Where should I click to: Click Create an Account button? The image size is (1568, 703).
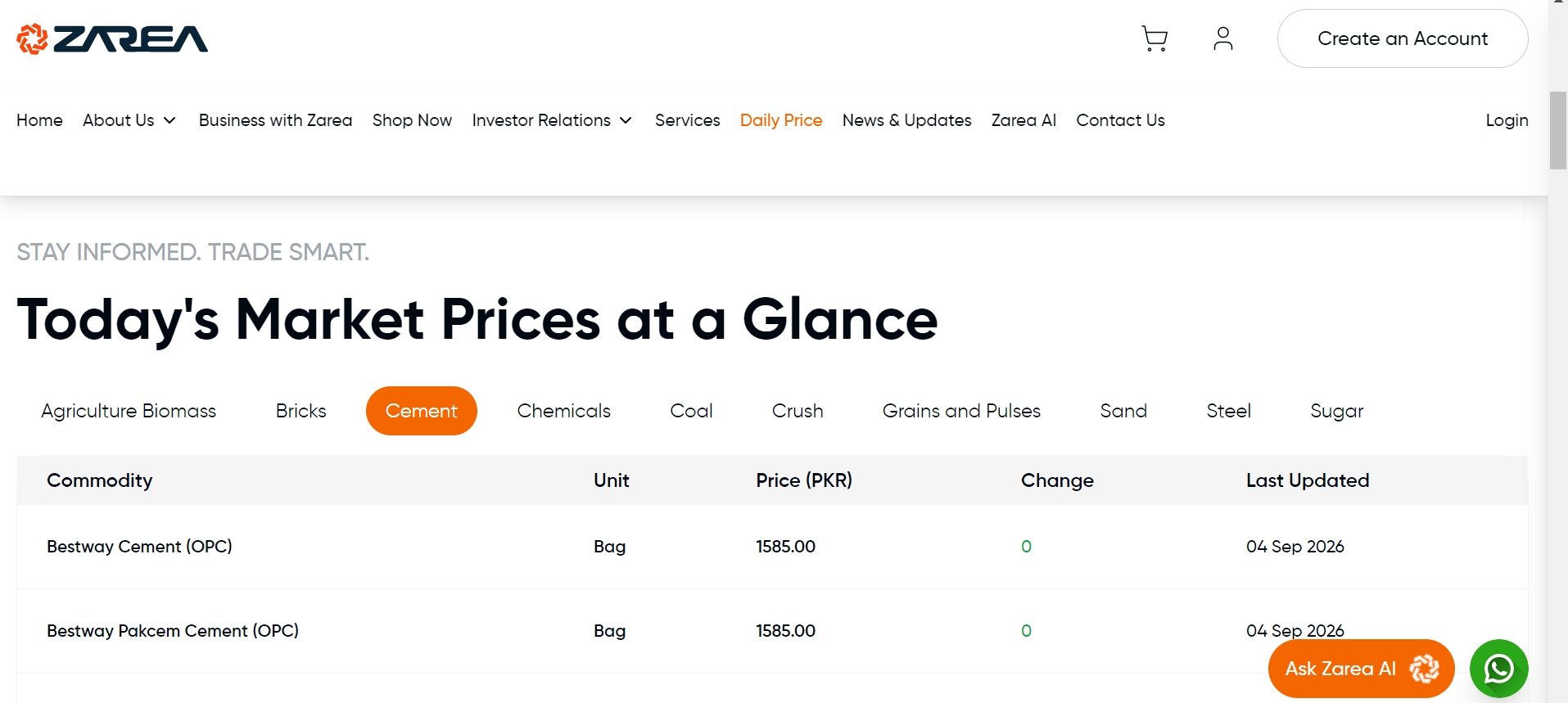[x=1402, y=38]
